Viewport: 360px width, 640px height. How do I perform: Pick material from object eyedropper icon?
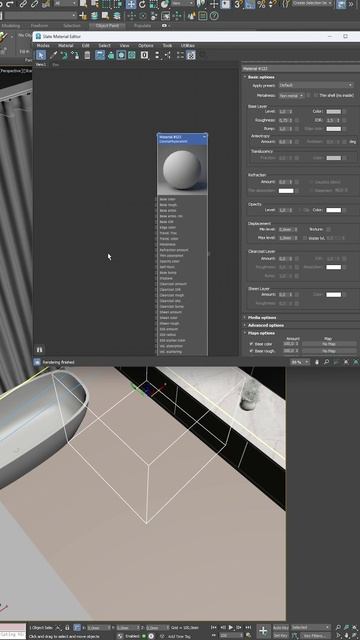[53, 55]
